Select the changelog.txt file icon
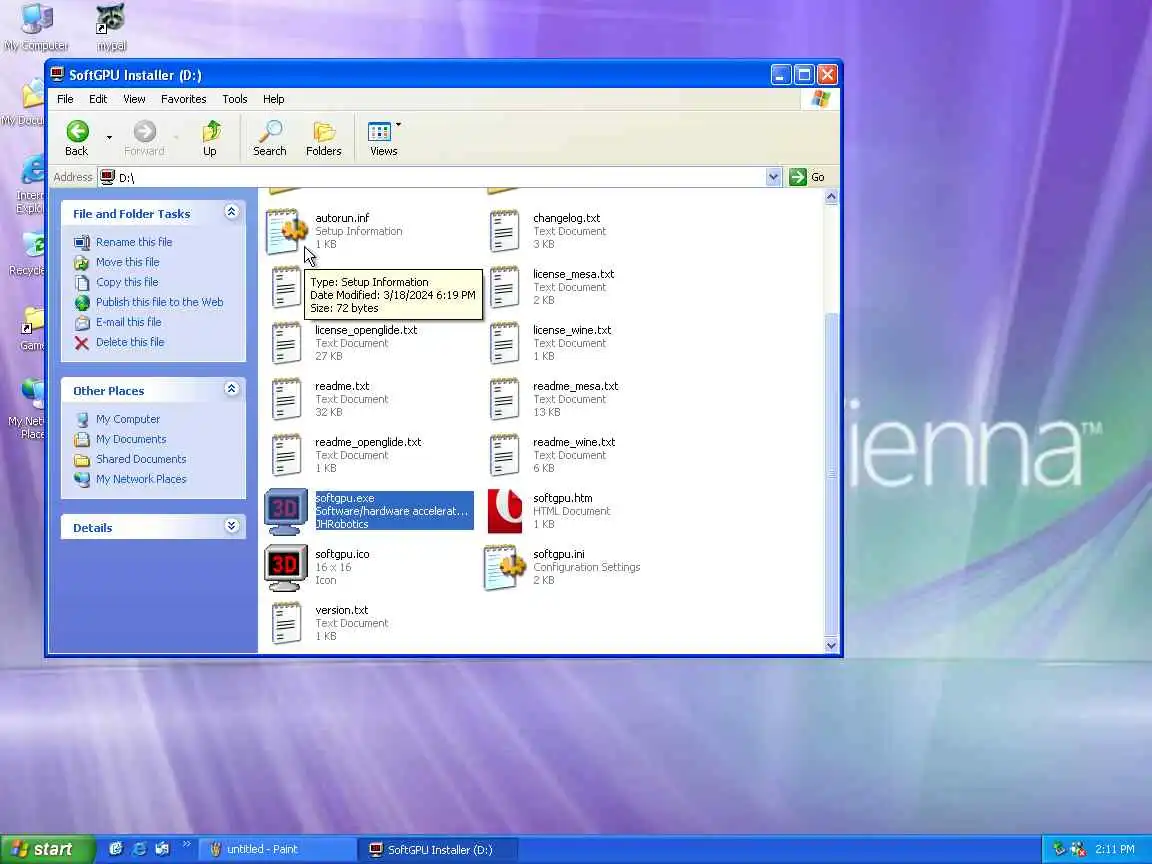This screenshot has height=864, width=1152. [504, 231]
